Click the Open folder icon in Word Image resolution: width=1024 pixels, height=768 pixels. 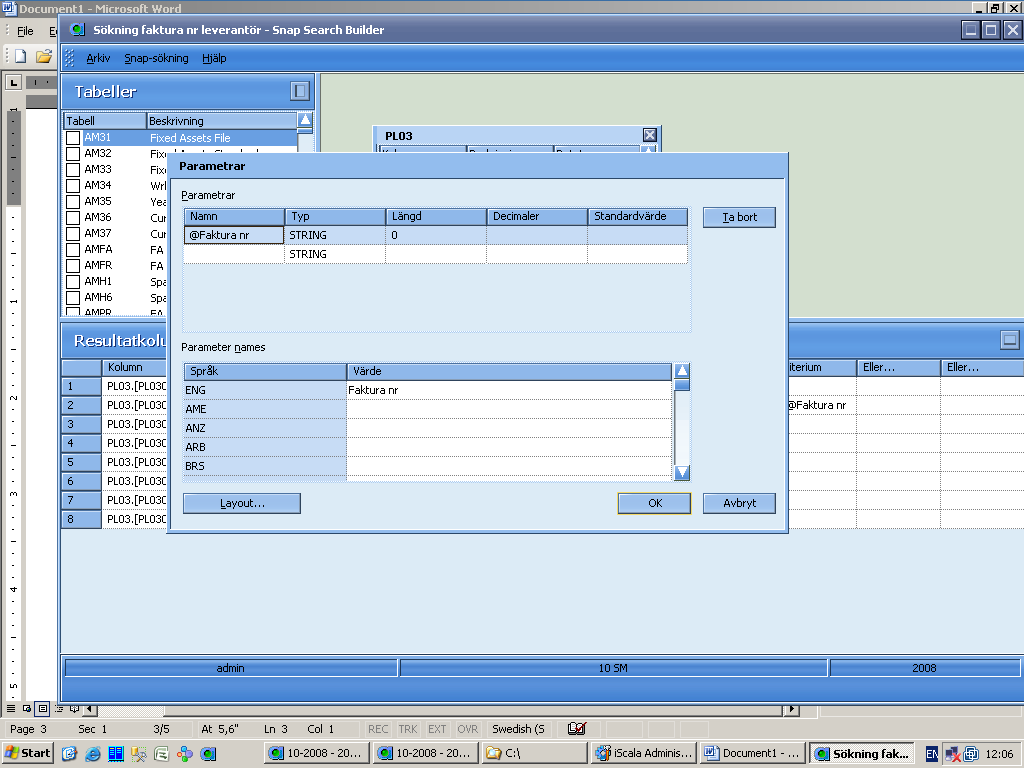[44, 57]
